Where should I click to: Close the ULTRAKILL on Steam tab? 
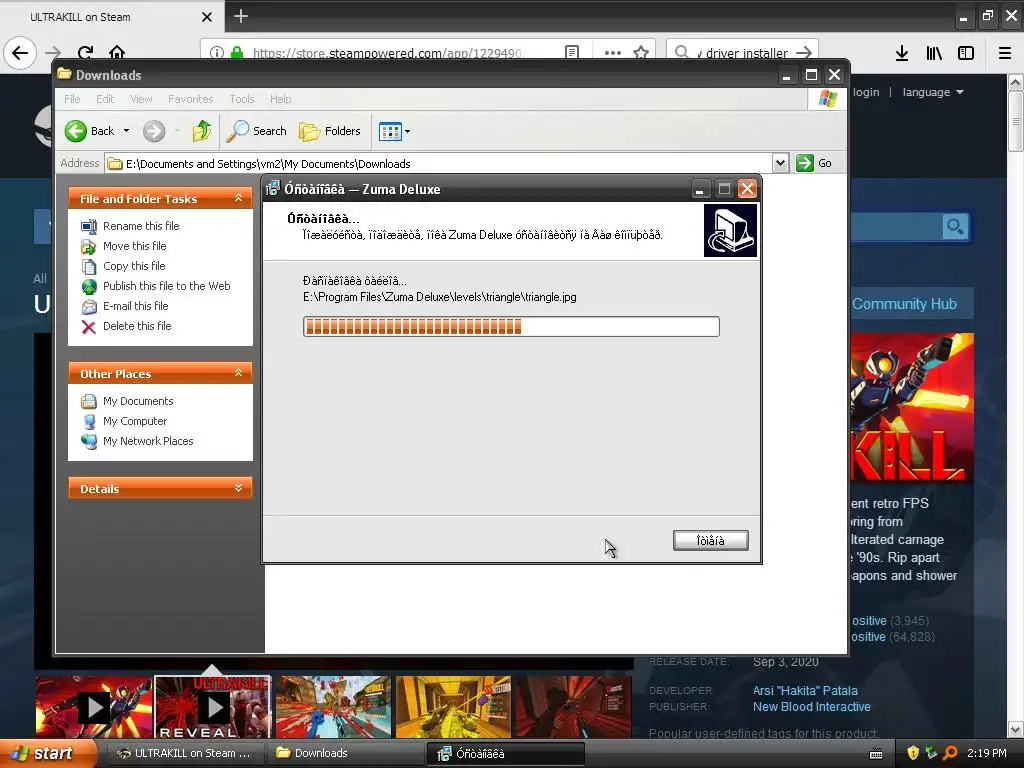pos(206,17)
